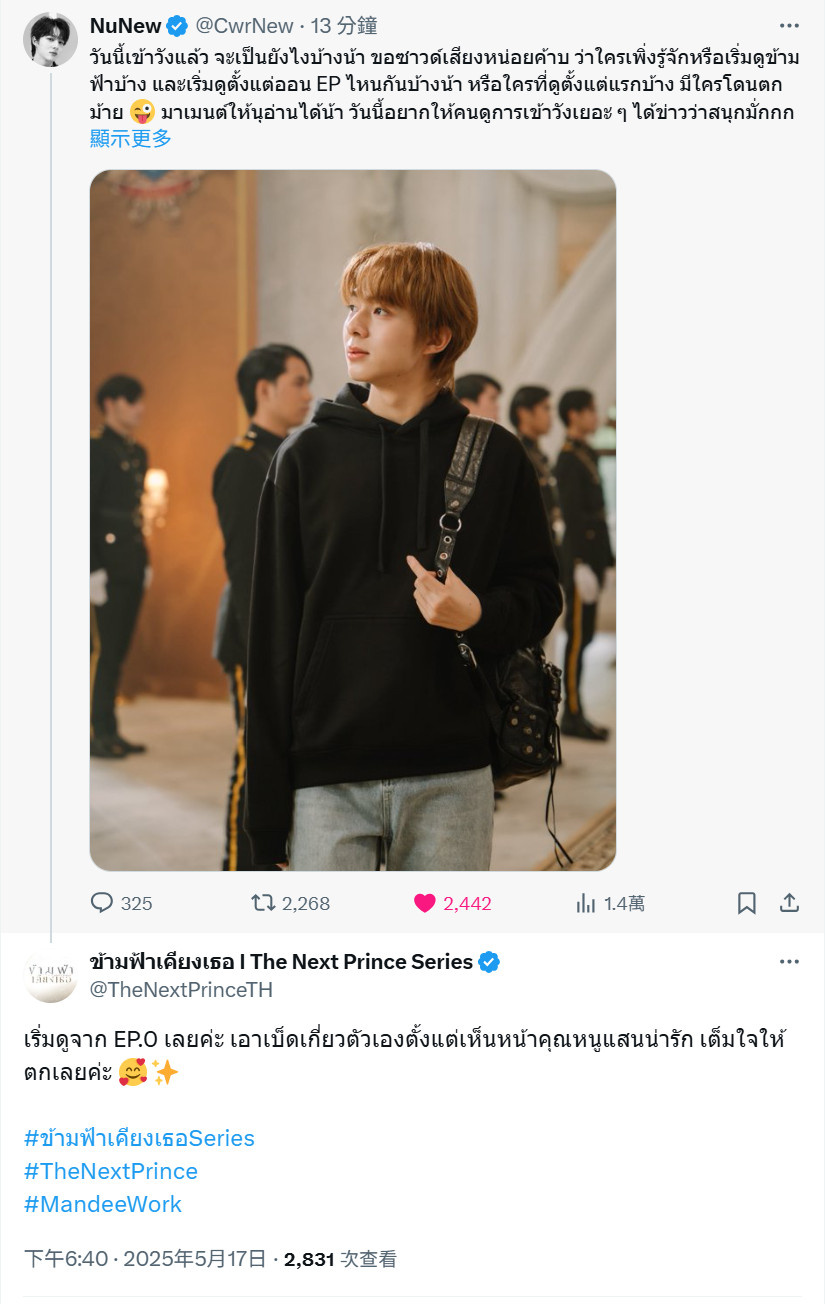Bookmark NuNew's tweet
Screen dimensions: 825x1304
747,903
